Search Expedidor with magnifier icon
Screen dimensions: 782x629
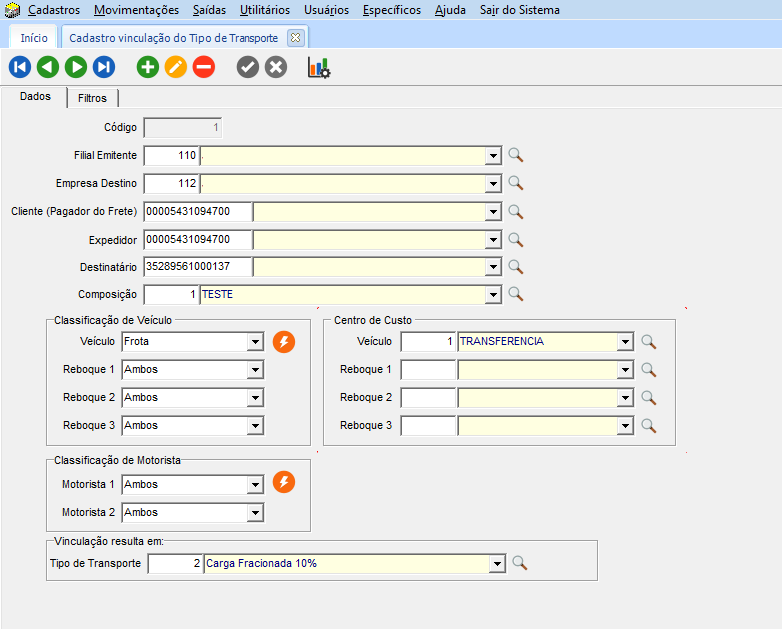(516, 239)
